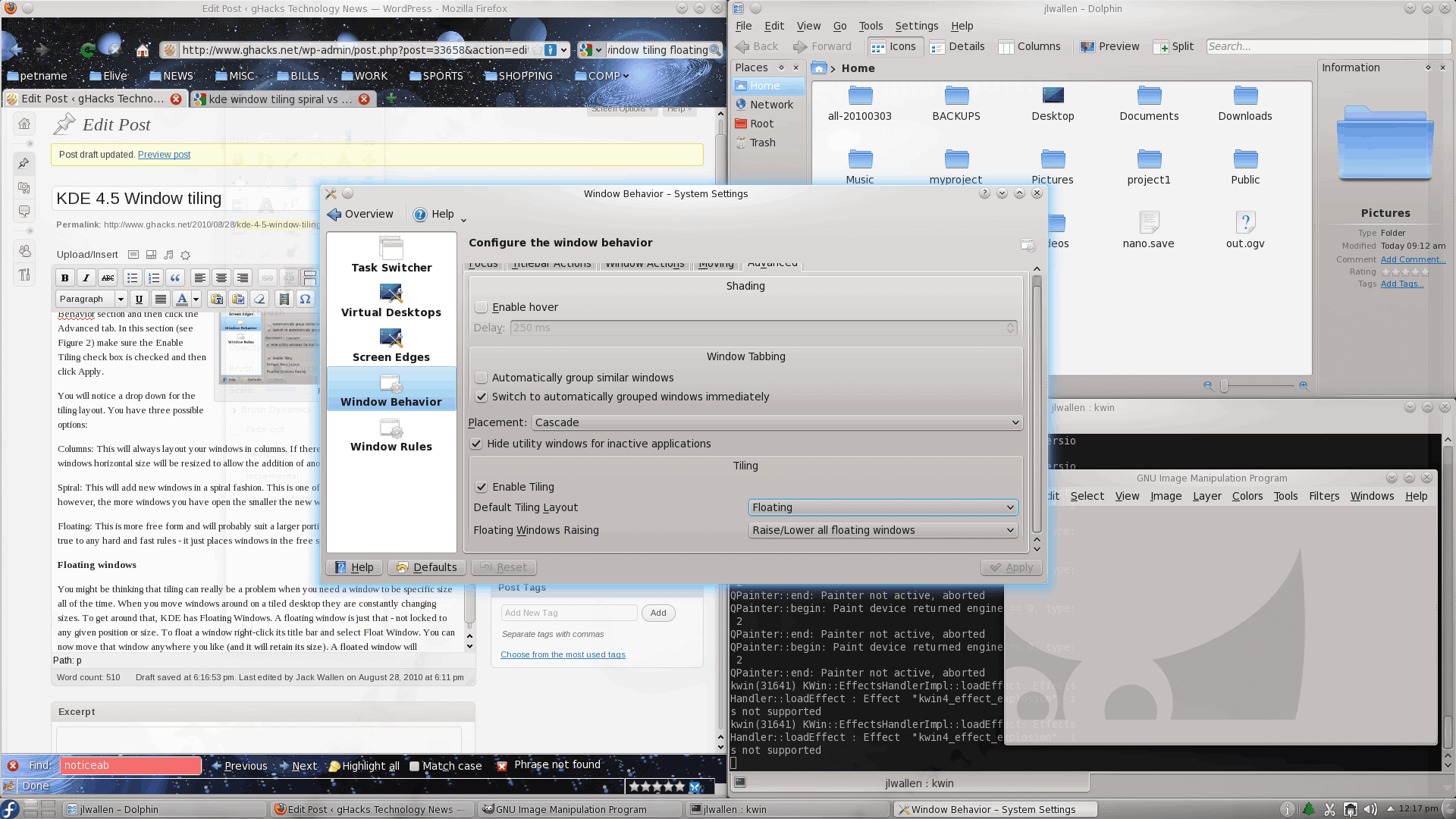
Task: Insert a blockquote in the post editor
Action: click(x=175, y=278)
